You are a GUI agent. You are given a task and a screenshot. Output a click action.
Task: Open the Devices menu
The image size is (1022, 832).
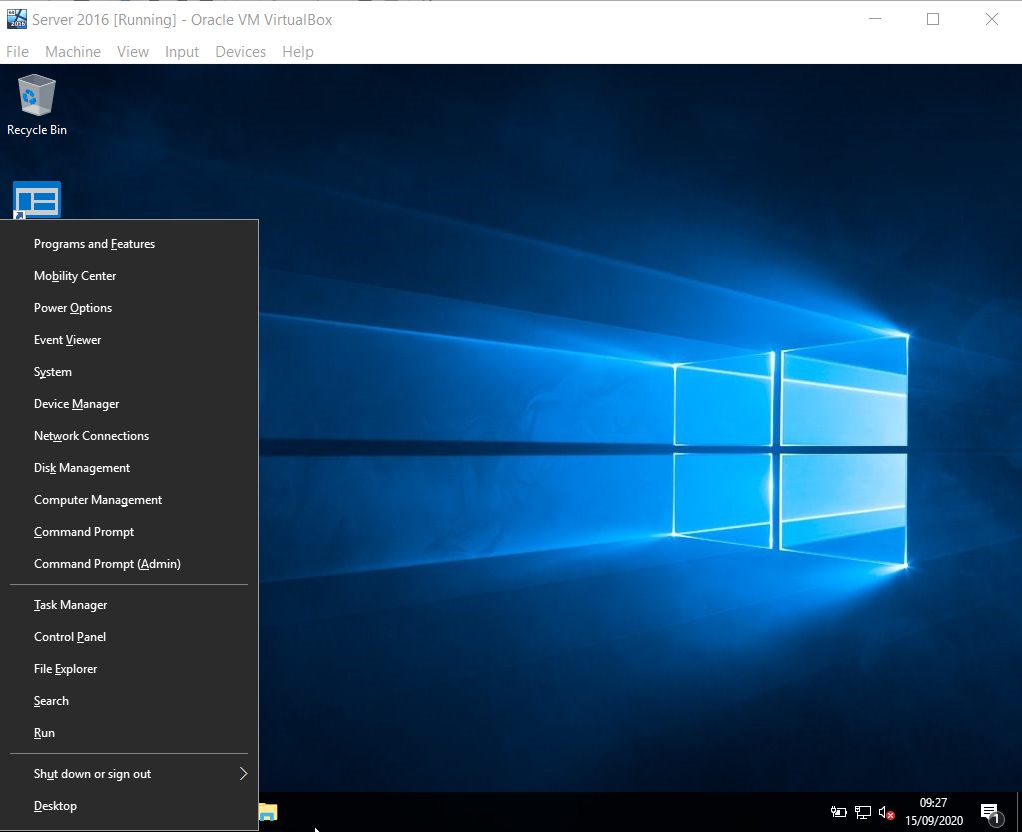[x=241, y=52]
